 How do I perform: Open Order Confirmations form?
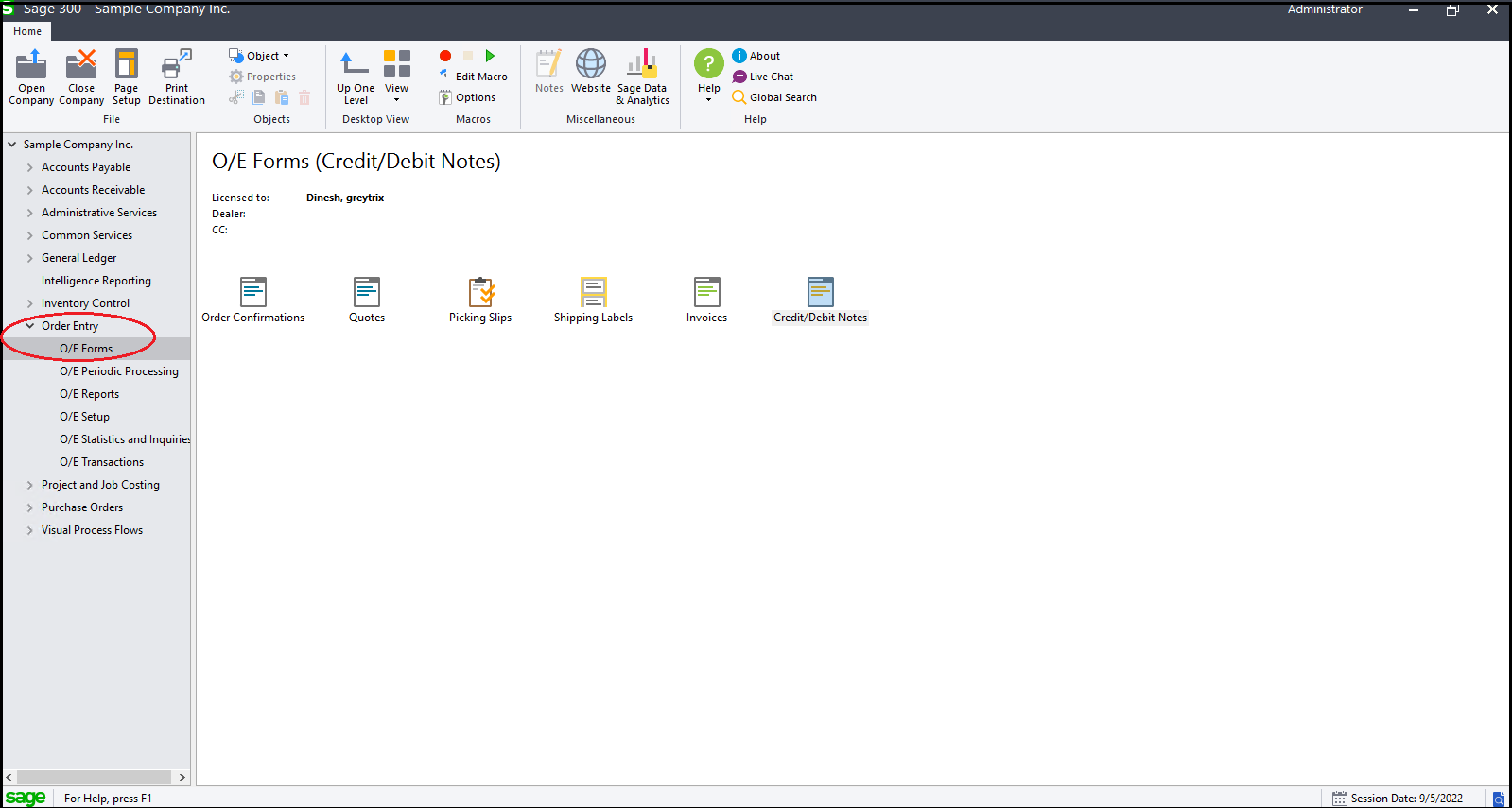click(x=253, y=301)
